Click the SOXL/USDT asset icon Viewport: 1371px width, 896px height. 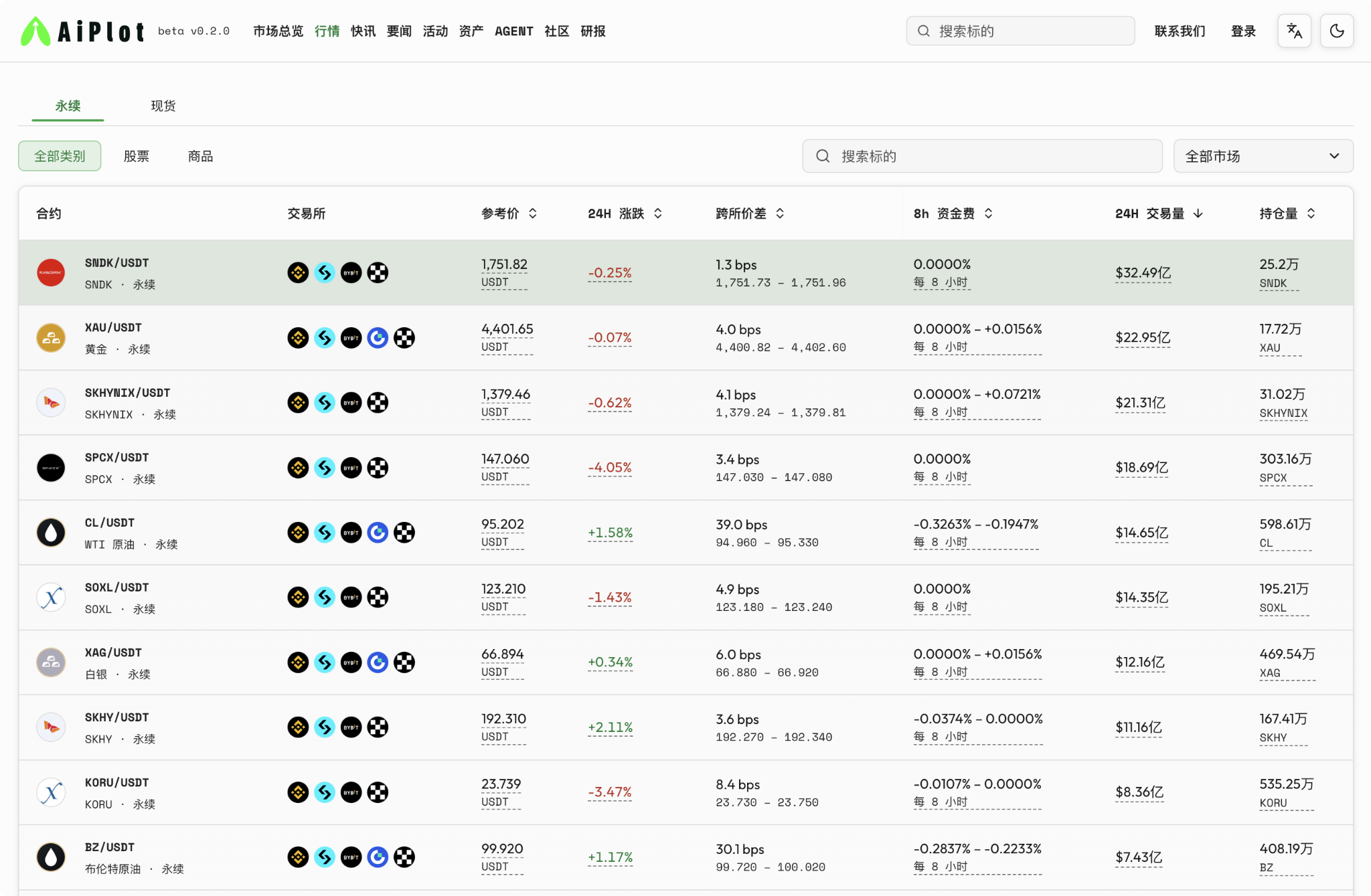click(x=51, y=598)
